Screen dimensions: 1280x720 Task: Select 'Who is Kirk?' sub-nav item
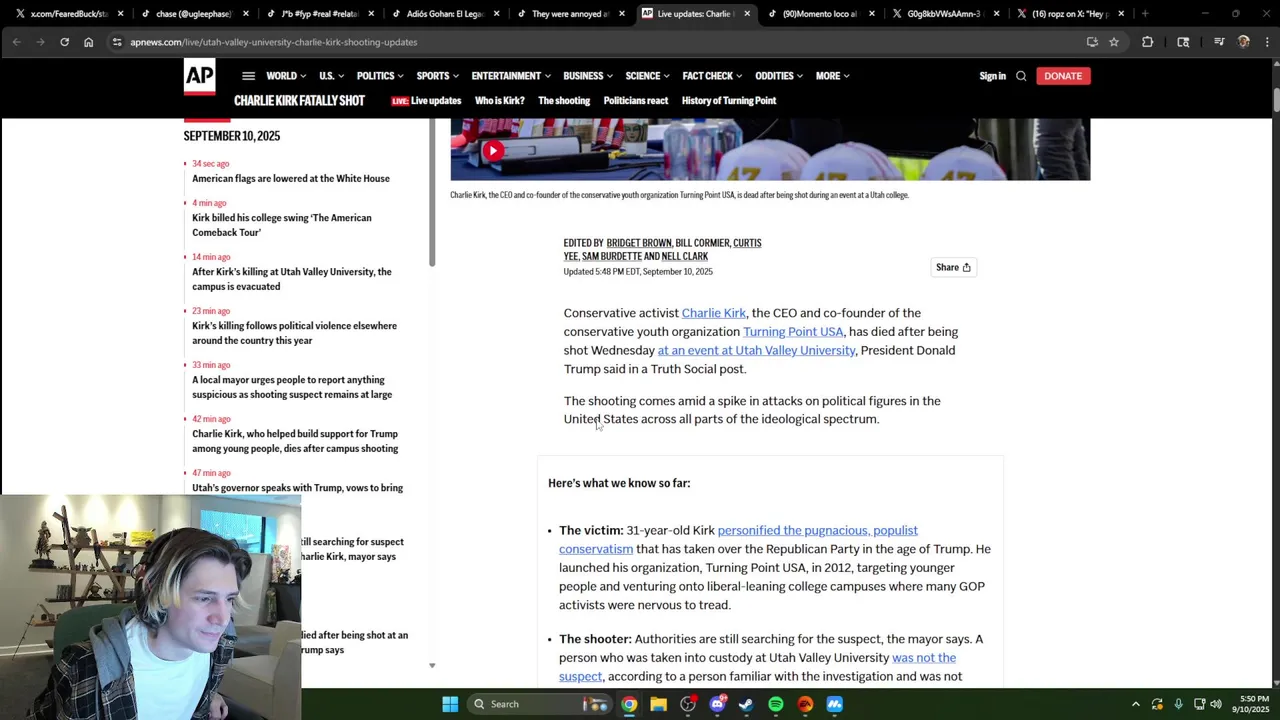pyautogui.click(x=500, y=101)
